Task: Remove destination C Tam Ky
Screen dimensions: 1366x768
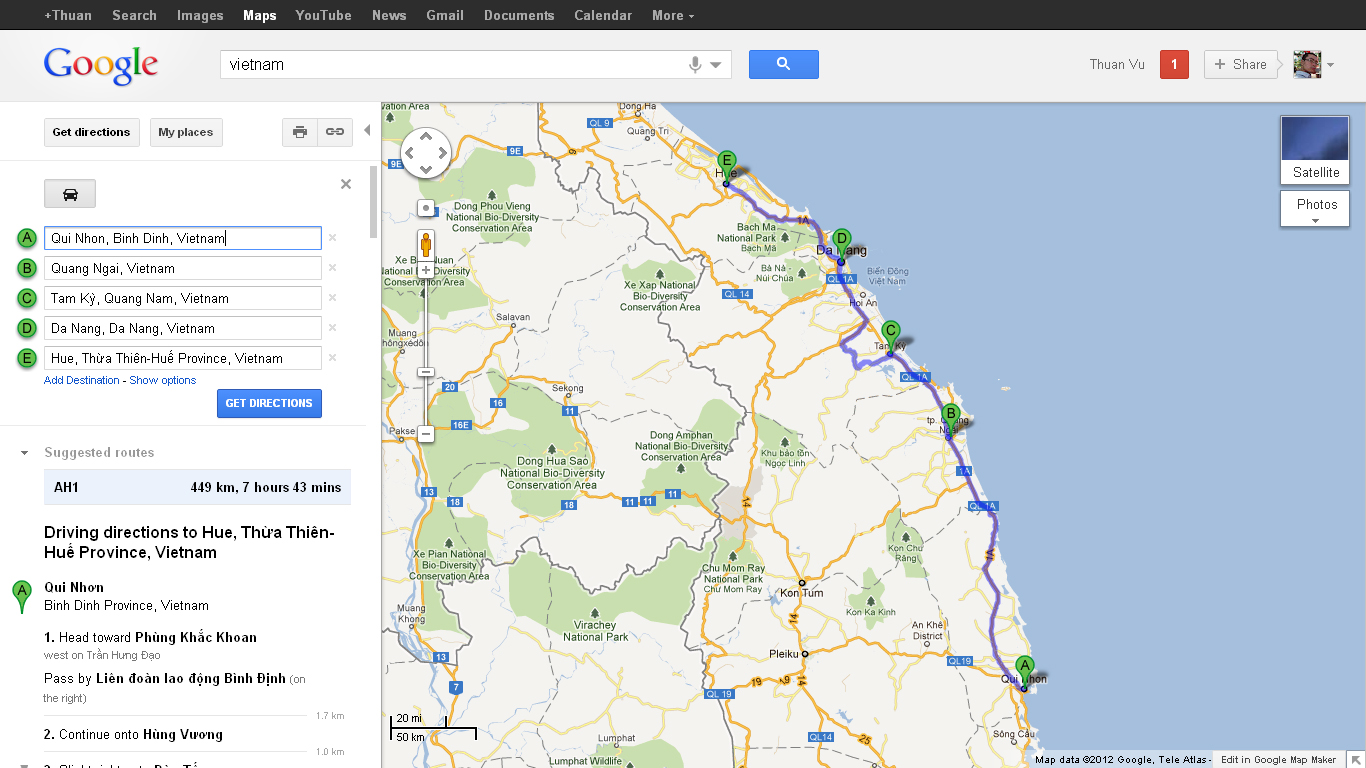Action: point(332,298)
